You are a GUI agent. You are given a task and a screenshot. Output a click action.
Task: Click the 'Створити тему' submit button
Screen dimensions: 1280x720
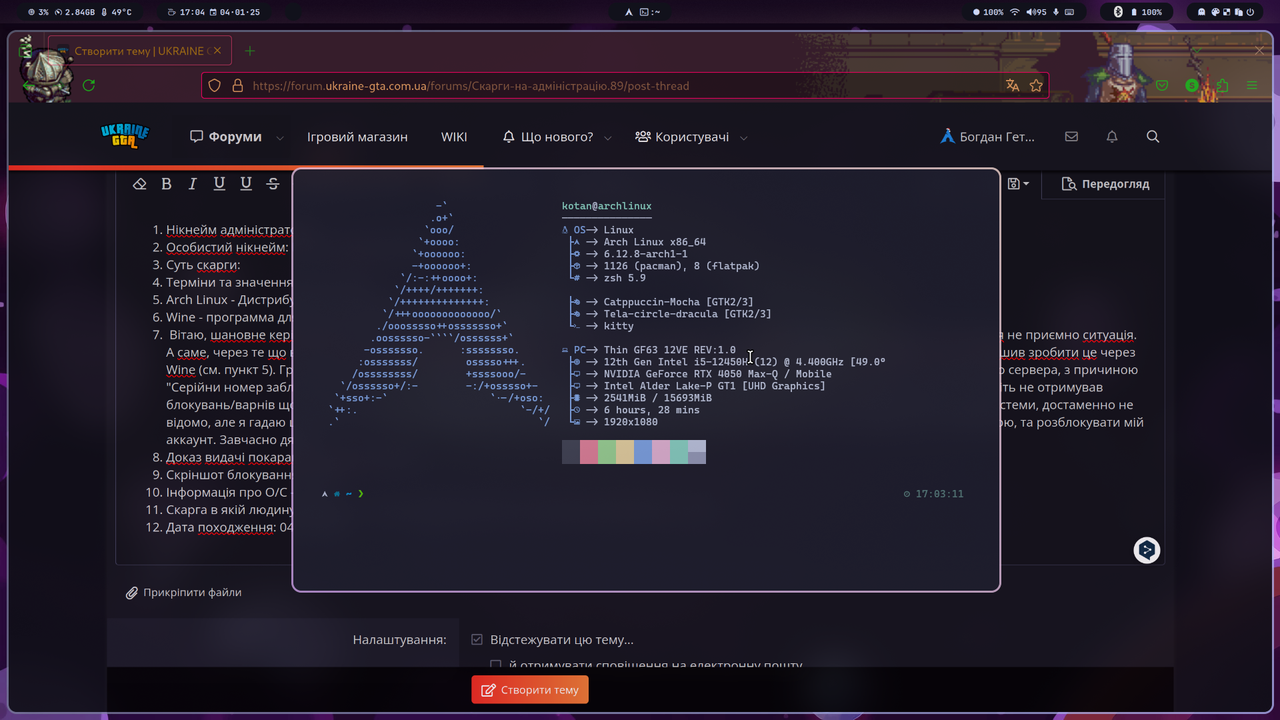click(x=530, y=690)
